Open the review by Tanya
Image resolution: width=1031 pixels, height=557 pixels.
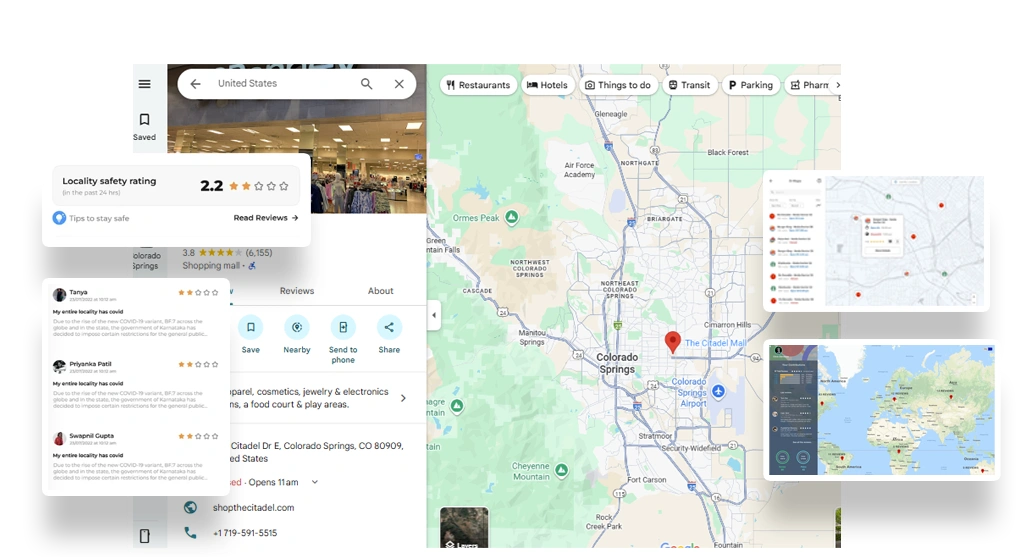click(x=135, y=314)
